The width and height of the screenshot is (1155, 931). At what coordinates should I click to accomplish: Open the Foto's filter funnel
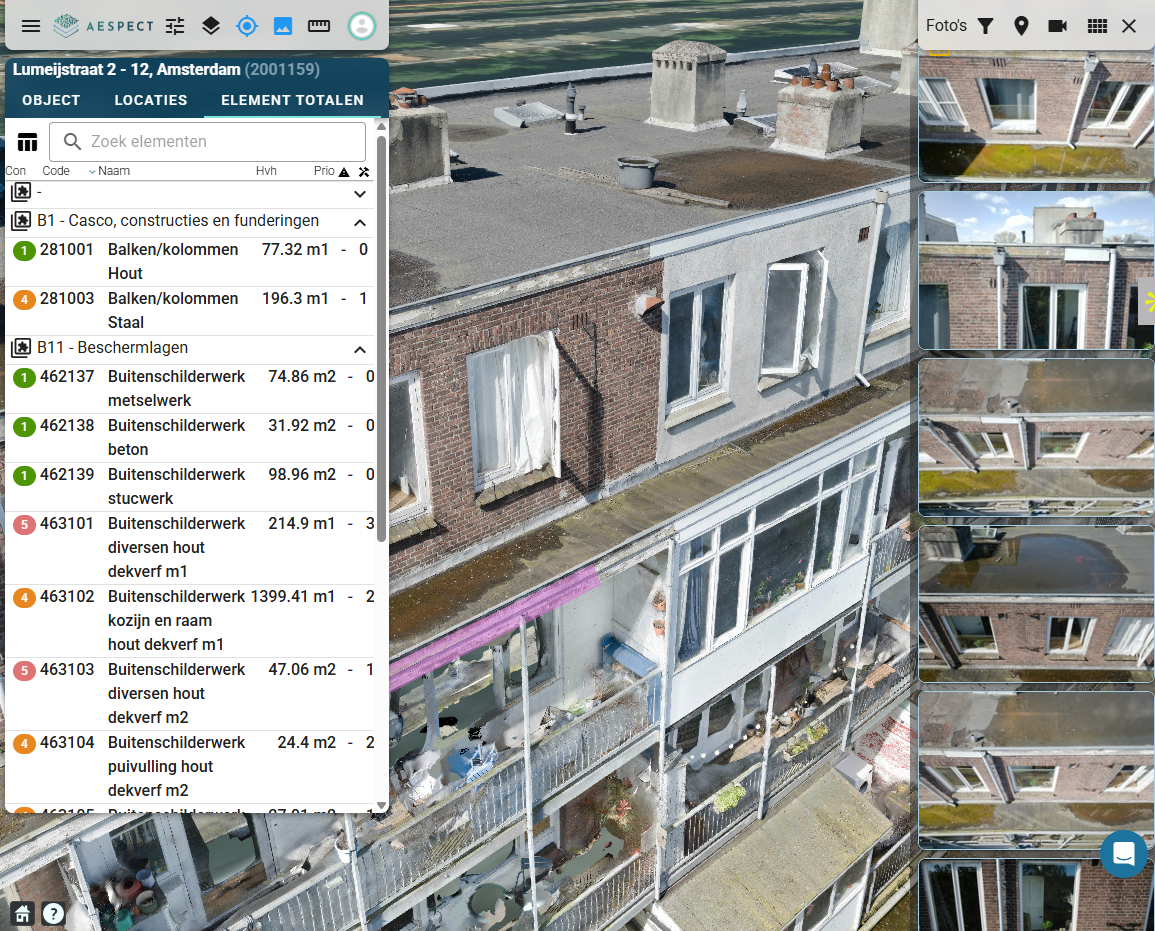coord(986,27)
